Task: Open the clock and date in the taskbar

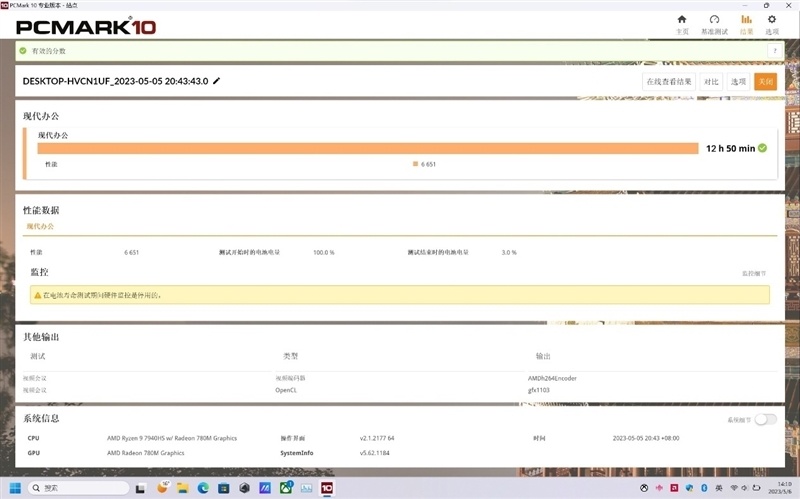Action: pos(780,488)
